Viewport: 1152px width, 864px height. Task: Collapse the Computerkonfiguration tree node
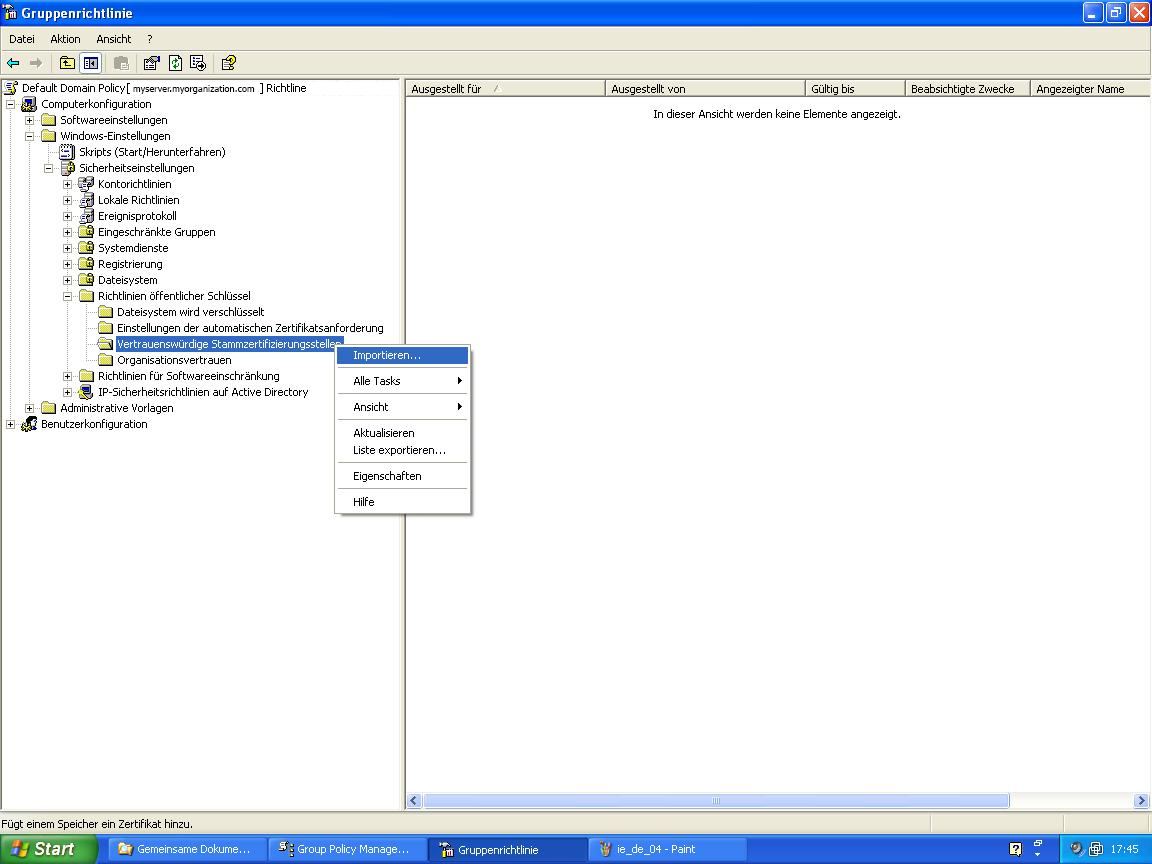point(11,104)
